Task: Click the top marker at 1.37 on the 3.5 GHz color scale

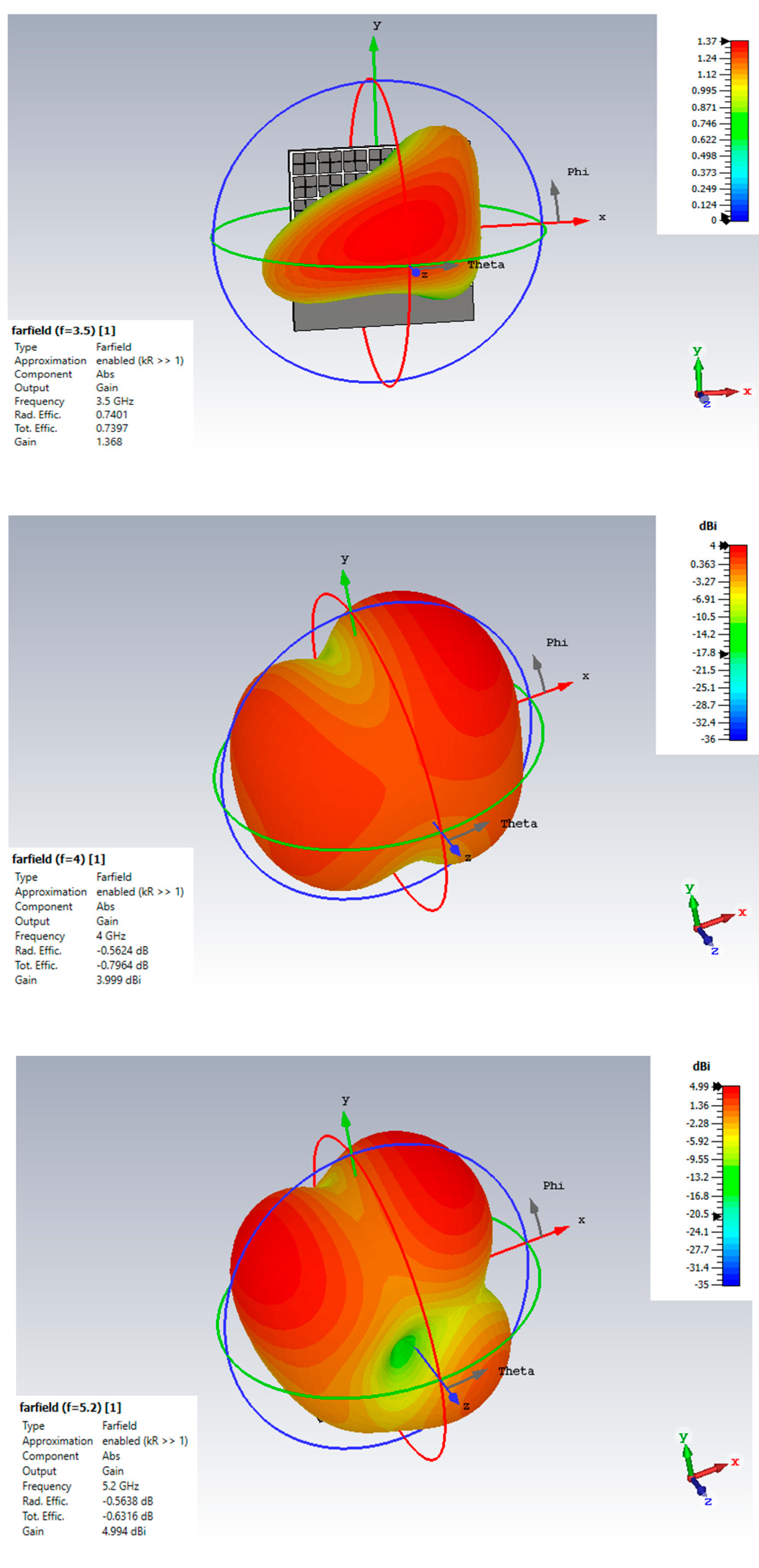Action: [724, 41]
